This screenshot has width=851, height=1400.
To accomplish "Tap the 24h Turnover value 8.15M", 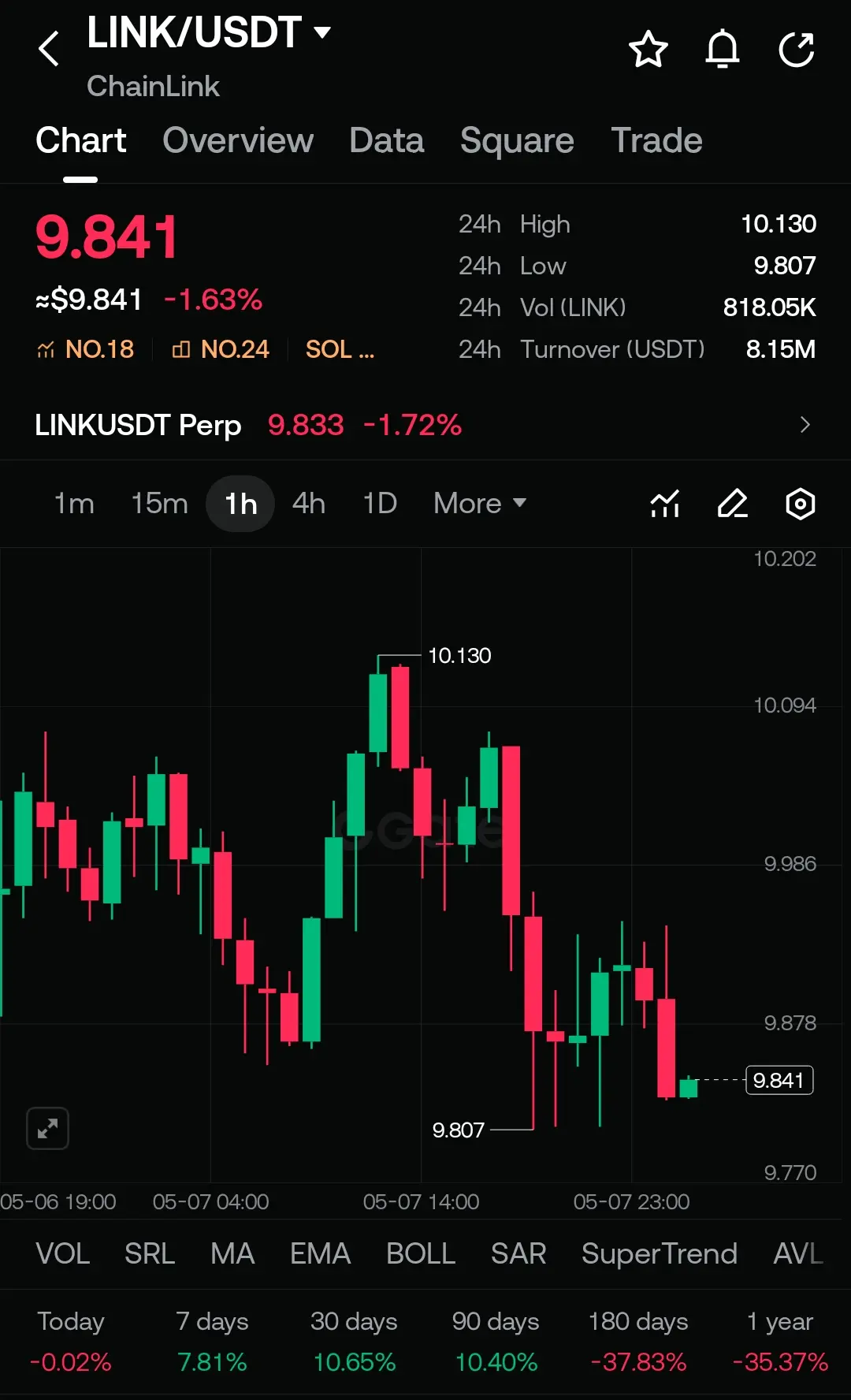I will [x=781, y=349].
